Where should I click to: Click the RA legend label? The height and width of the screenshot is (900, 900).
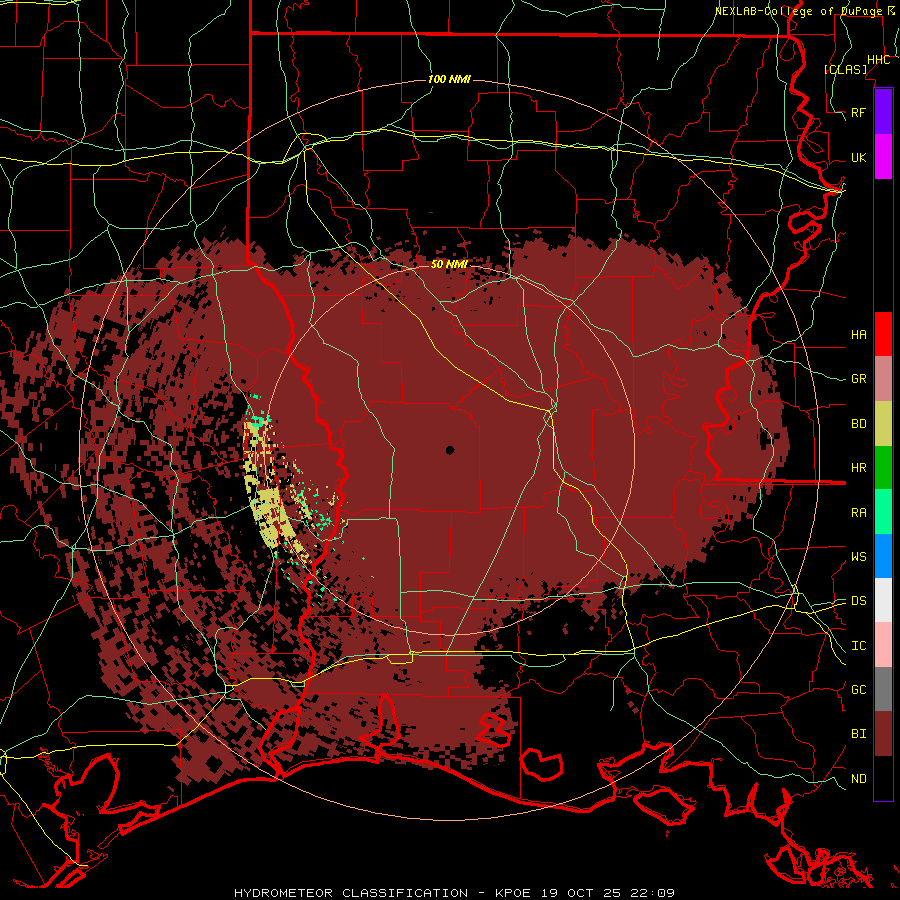click(x=858, y=513)
